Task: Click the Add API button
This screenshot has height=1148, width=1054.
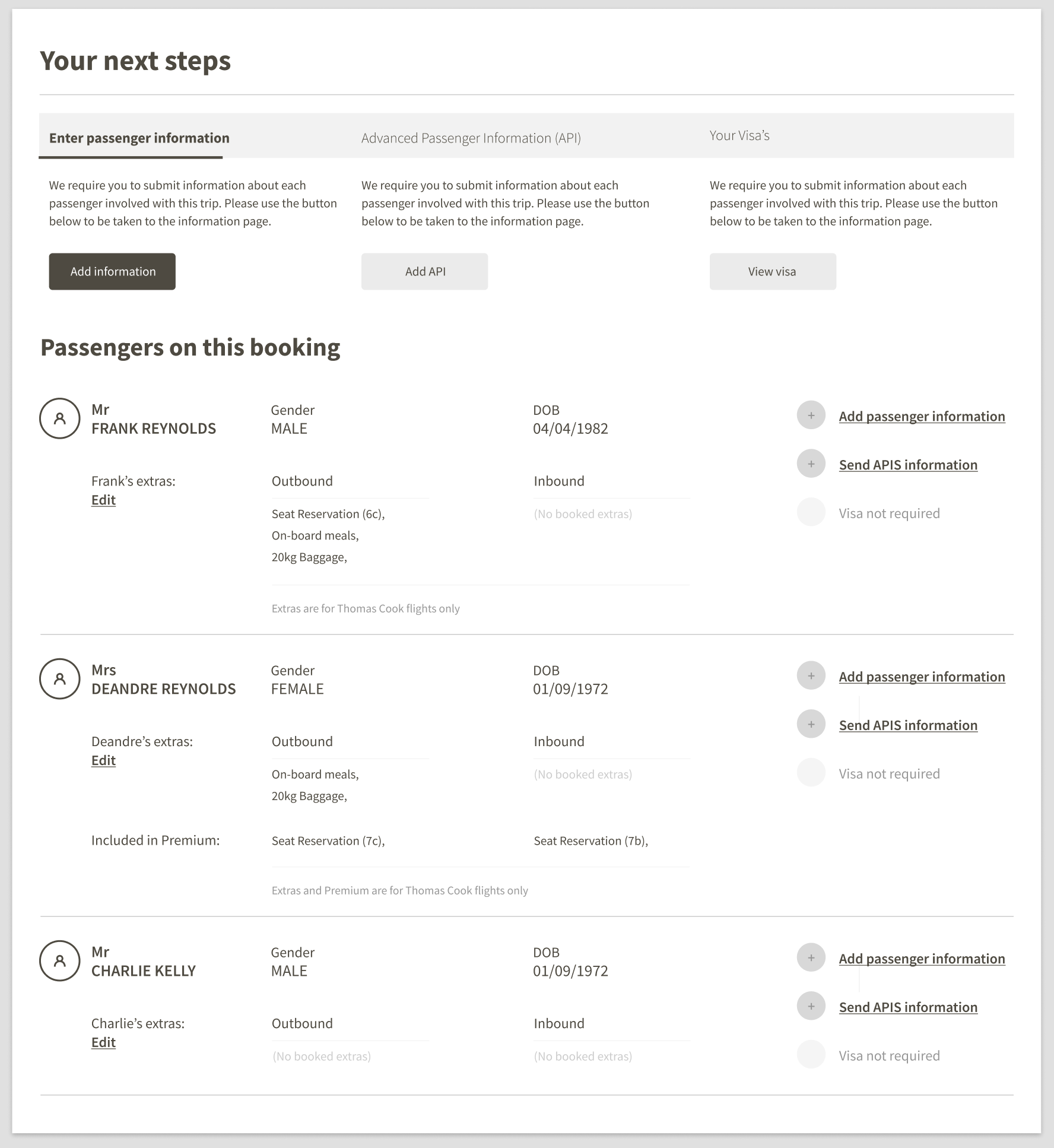Action: pyautogui.click(x=424, y=271)
